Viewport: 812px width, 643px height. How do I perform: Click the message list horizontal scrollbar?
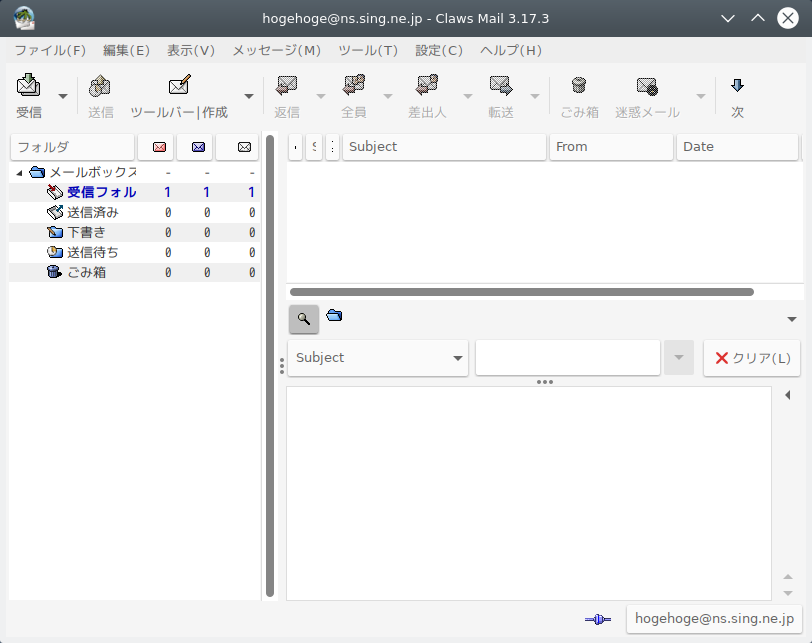click(x=522, y=292)
